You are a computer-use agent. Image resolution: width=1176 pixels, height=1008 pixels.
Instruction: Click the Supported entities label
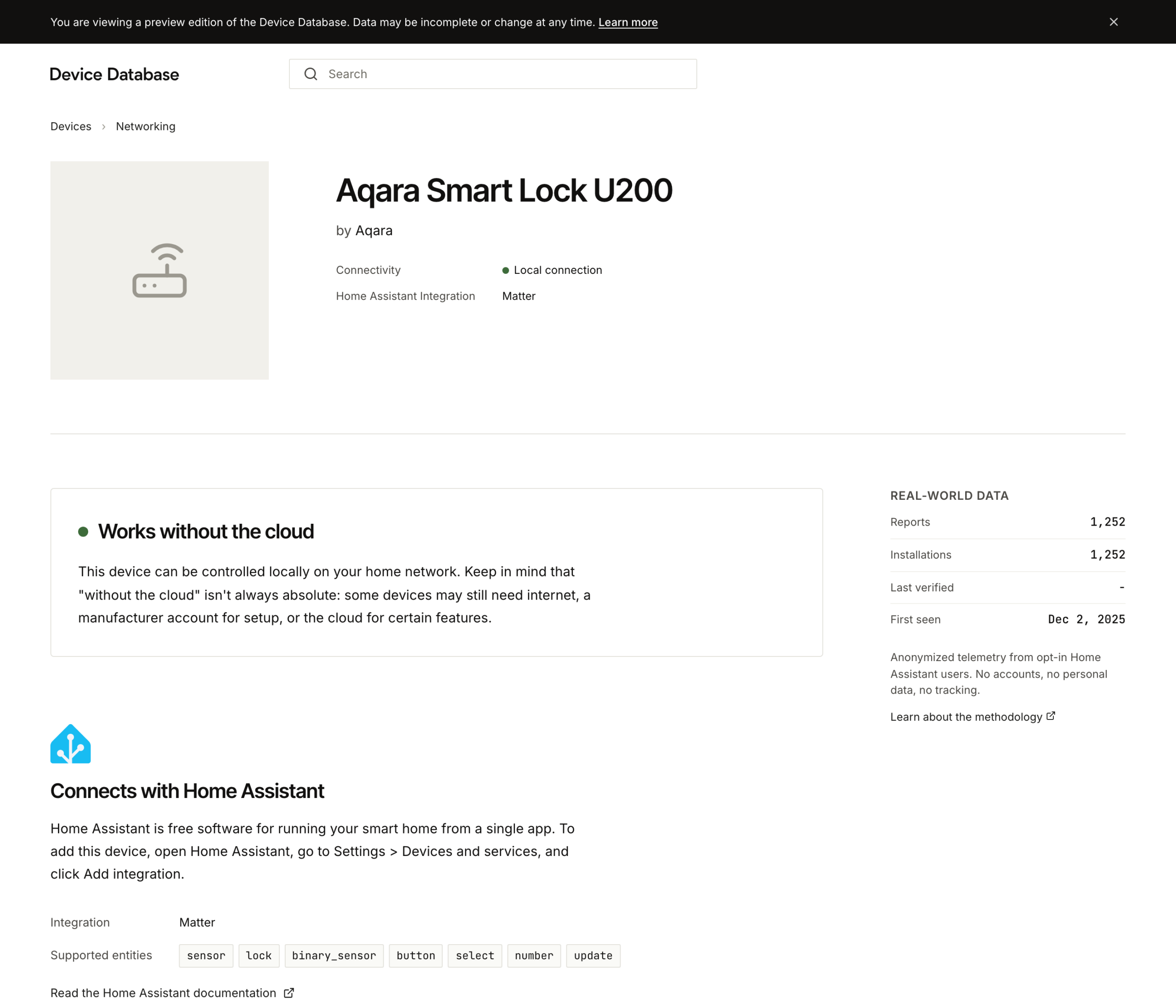(x=101, y=955)
